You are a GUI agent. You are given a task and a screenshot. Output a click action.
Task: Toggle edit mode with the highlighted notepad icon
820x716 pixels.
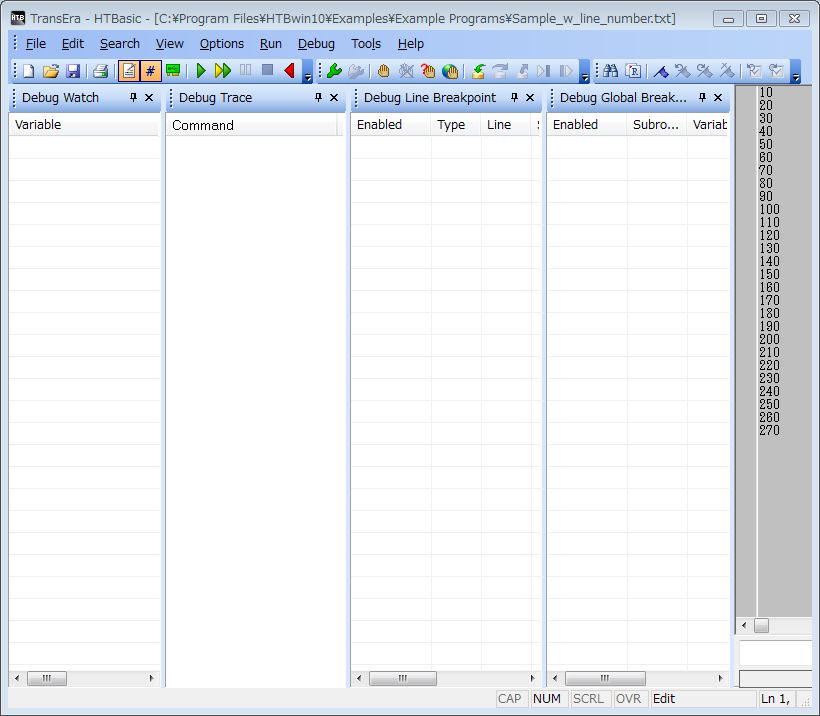click(129, 71)
